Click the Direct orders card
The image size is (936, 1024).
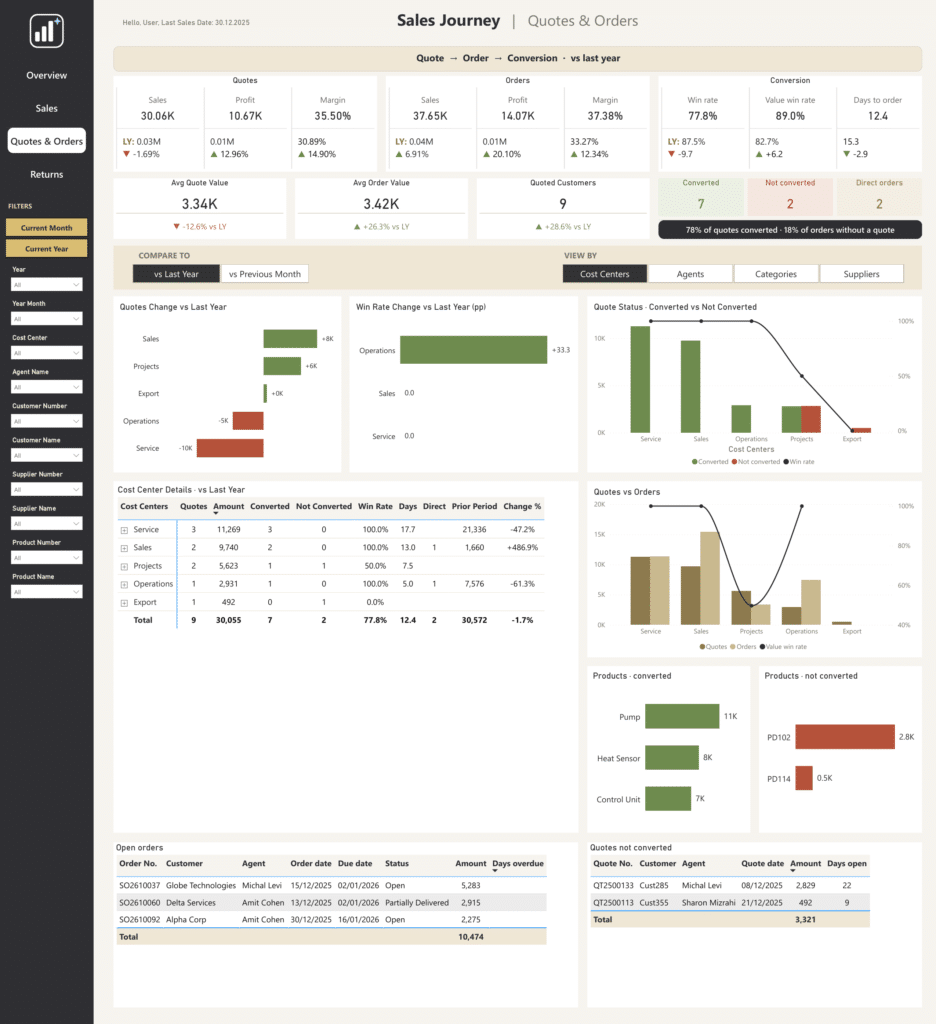(879, 197)
